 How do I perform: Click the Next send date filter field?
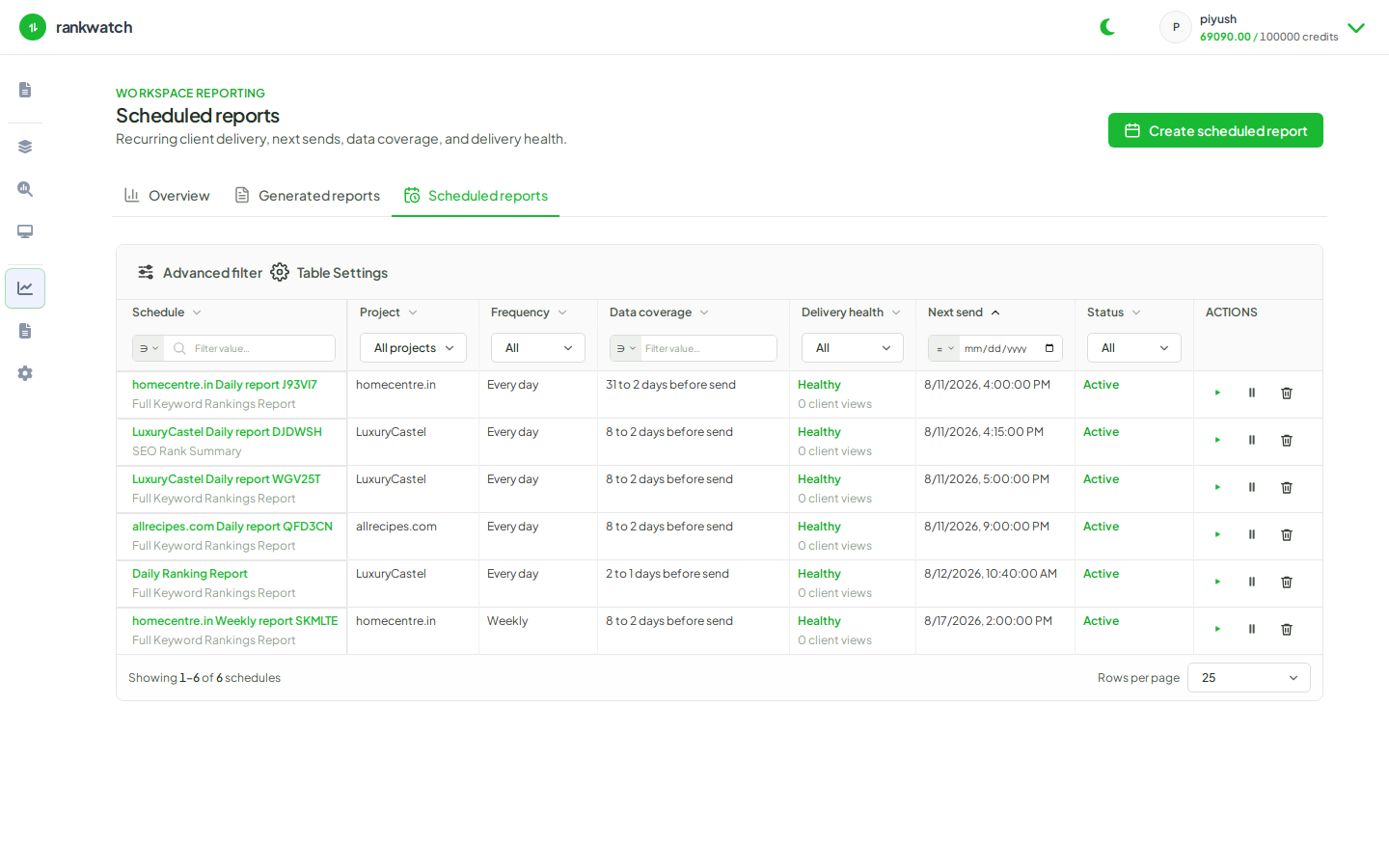pos(1010,348)
